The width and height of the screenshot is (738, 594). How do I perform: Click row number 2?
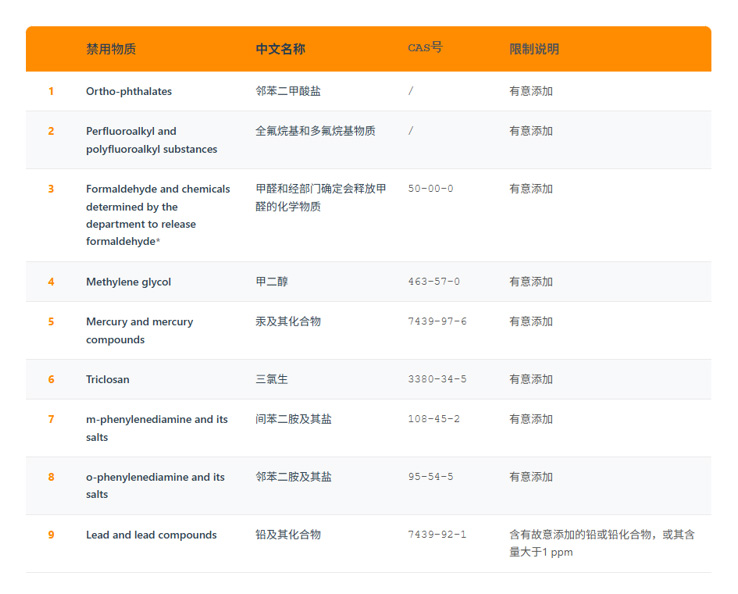click(x=51, y=131)
